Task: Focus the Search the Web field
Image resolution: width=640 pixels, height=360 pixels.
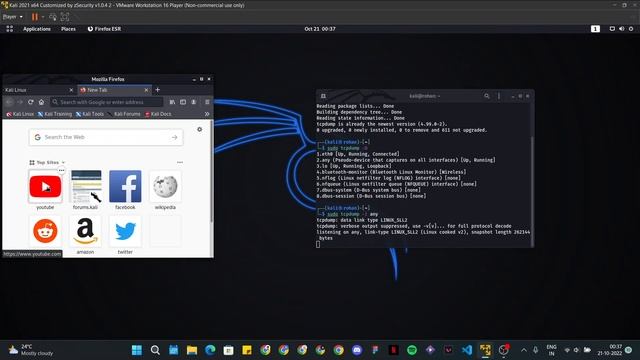Action: coord(106,138)
